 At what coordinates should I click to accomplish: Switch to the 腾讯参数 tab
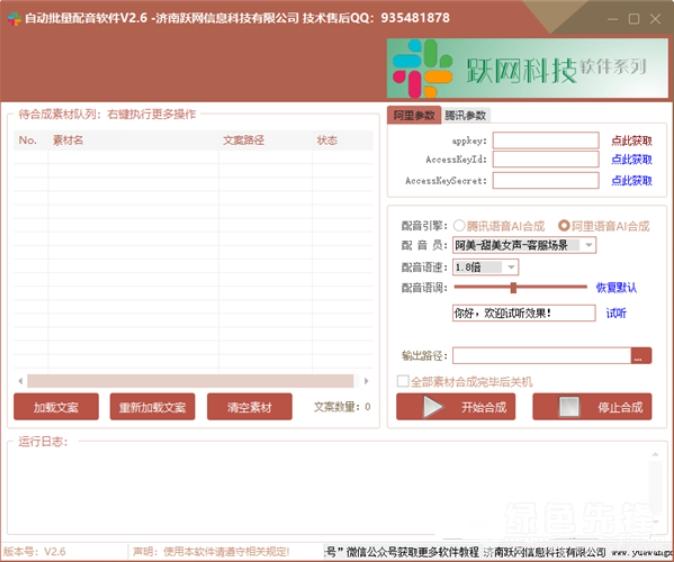[x=465, y=115]
